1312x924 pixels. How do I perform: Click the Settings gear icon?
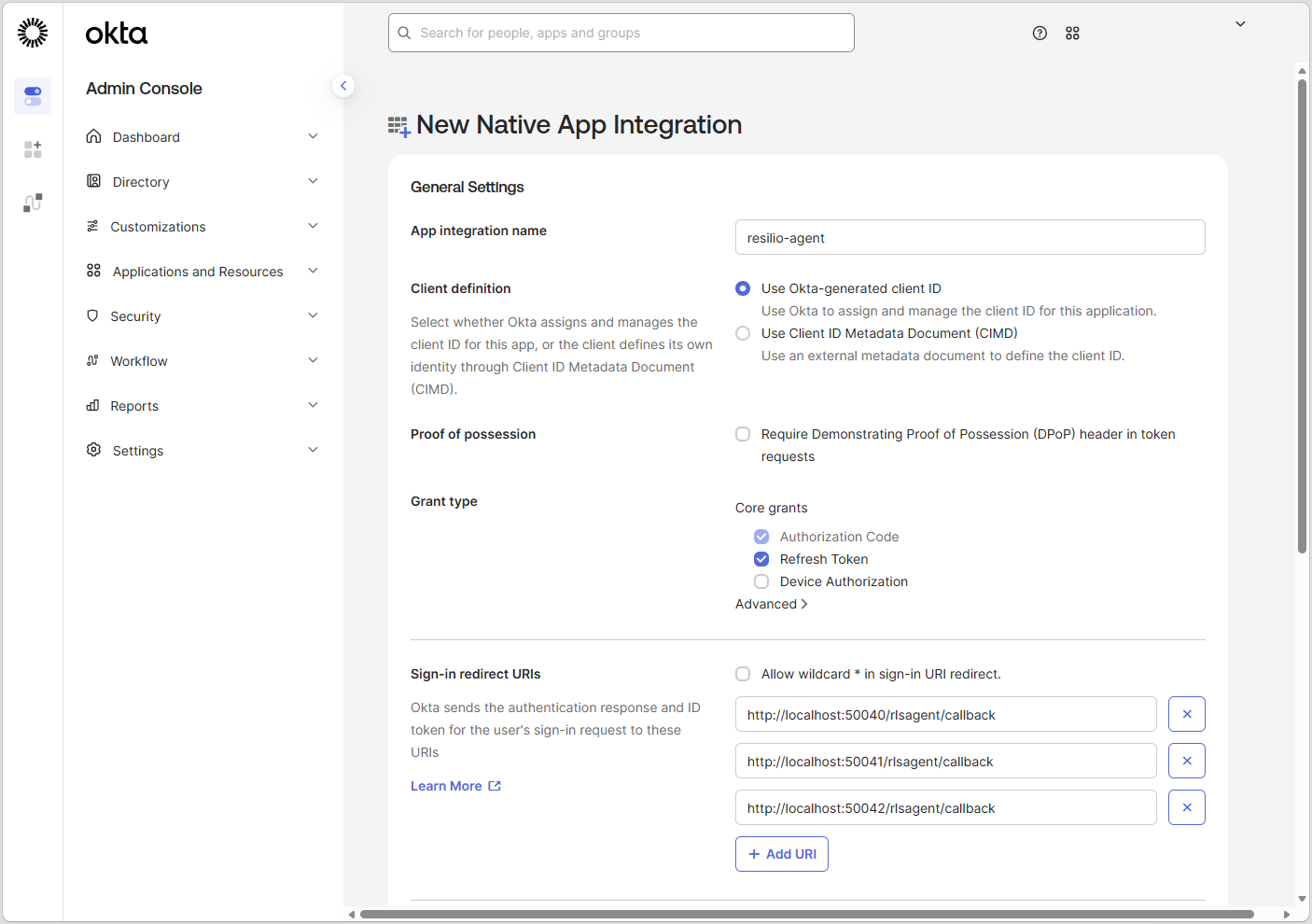pos(93,450)
